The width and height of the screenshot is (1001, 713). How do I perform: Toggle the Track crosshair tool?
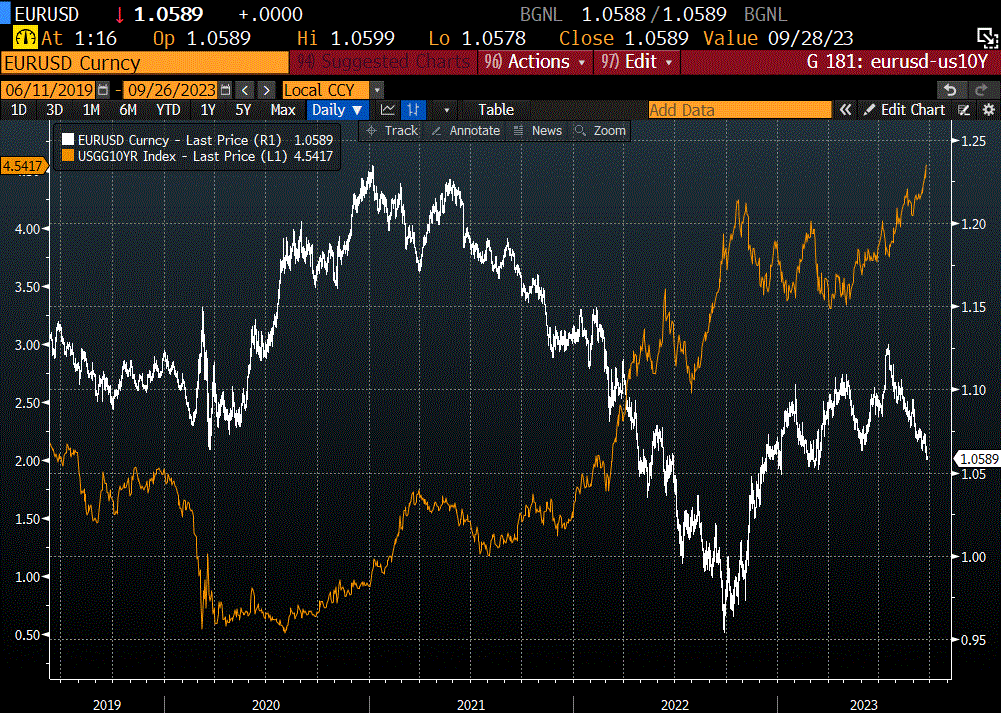tap(392, 131)
